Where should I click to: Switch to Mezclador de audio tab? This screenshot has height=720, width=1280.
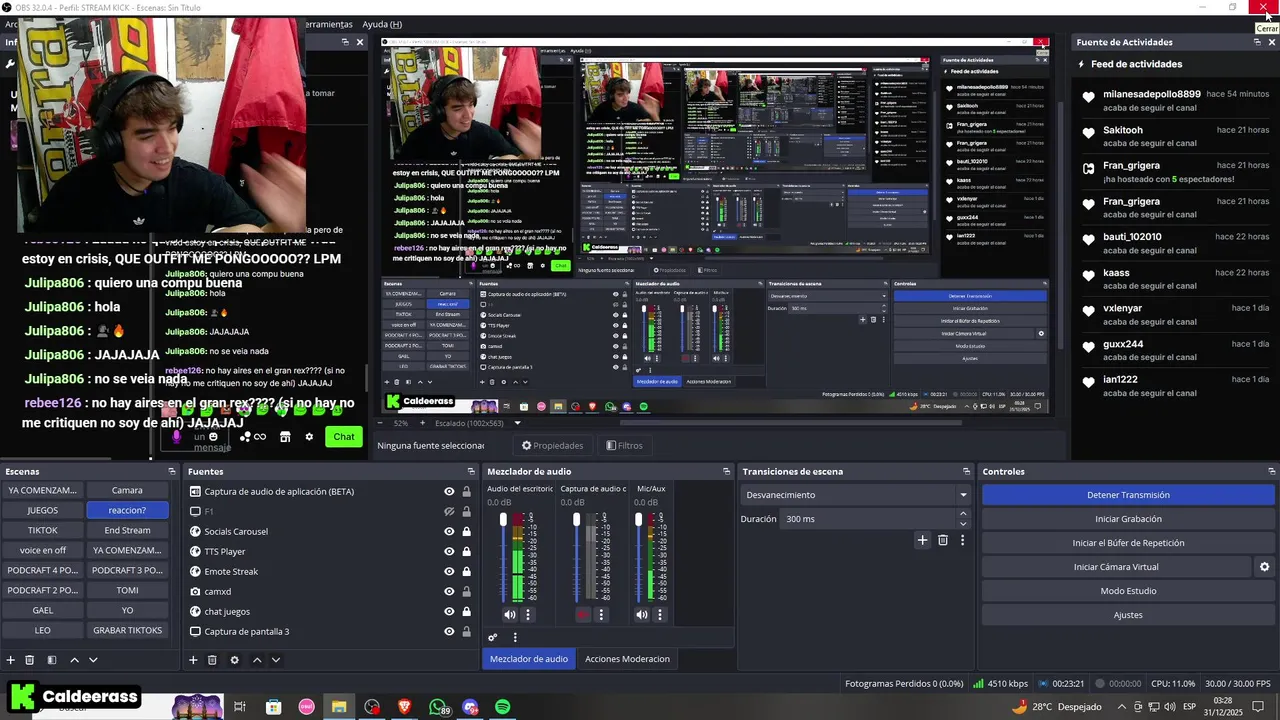tap(529, 659)
